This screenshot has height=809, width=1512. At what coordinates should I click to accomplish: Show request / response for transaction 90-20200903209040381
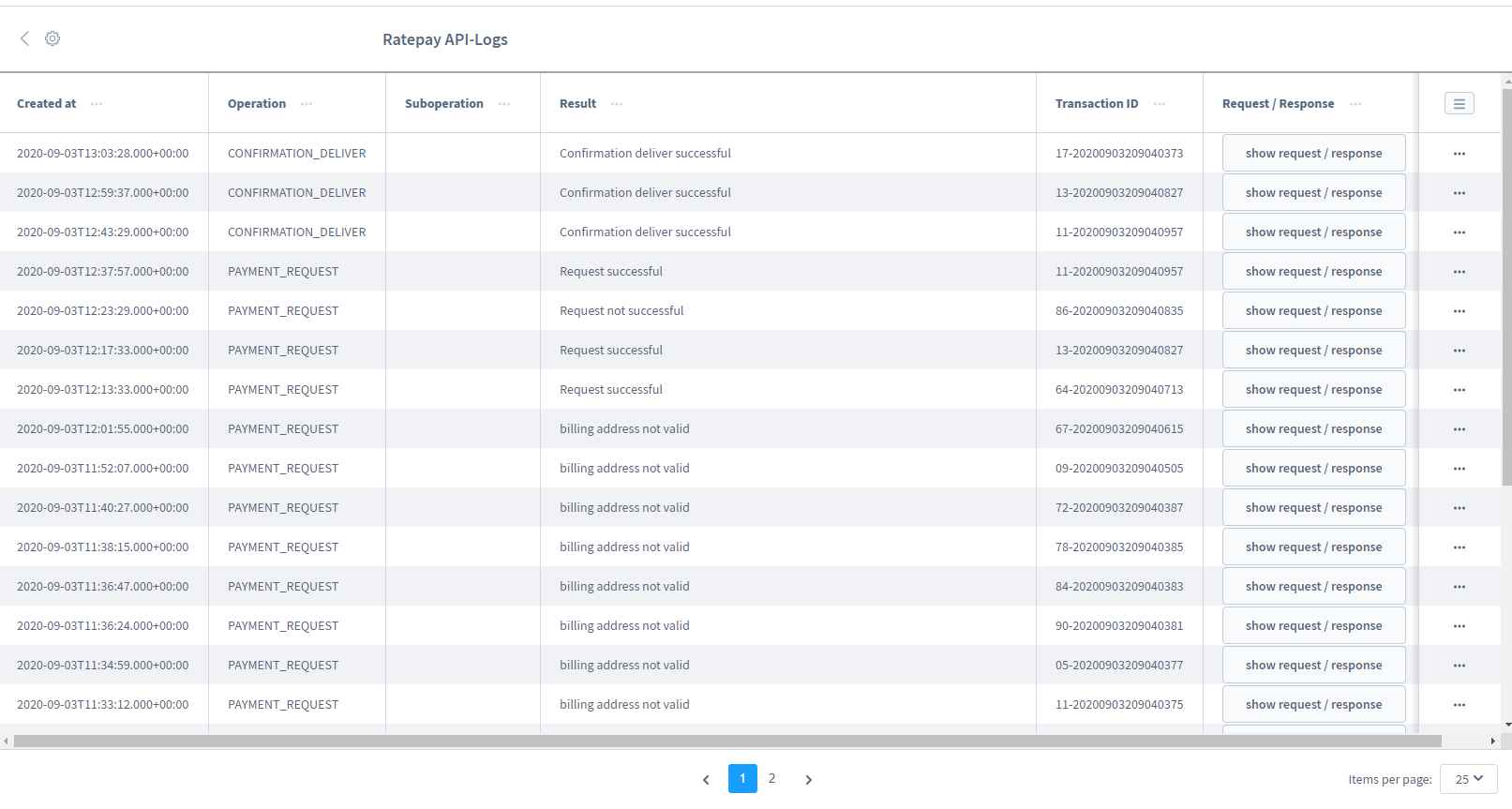(x=1314, y=625)
